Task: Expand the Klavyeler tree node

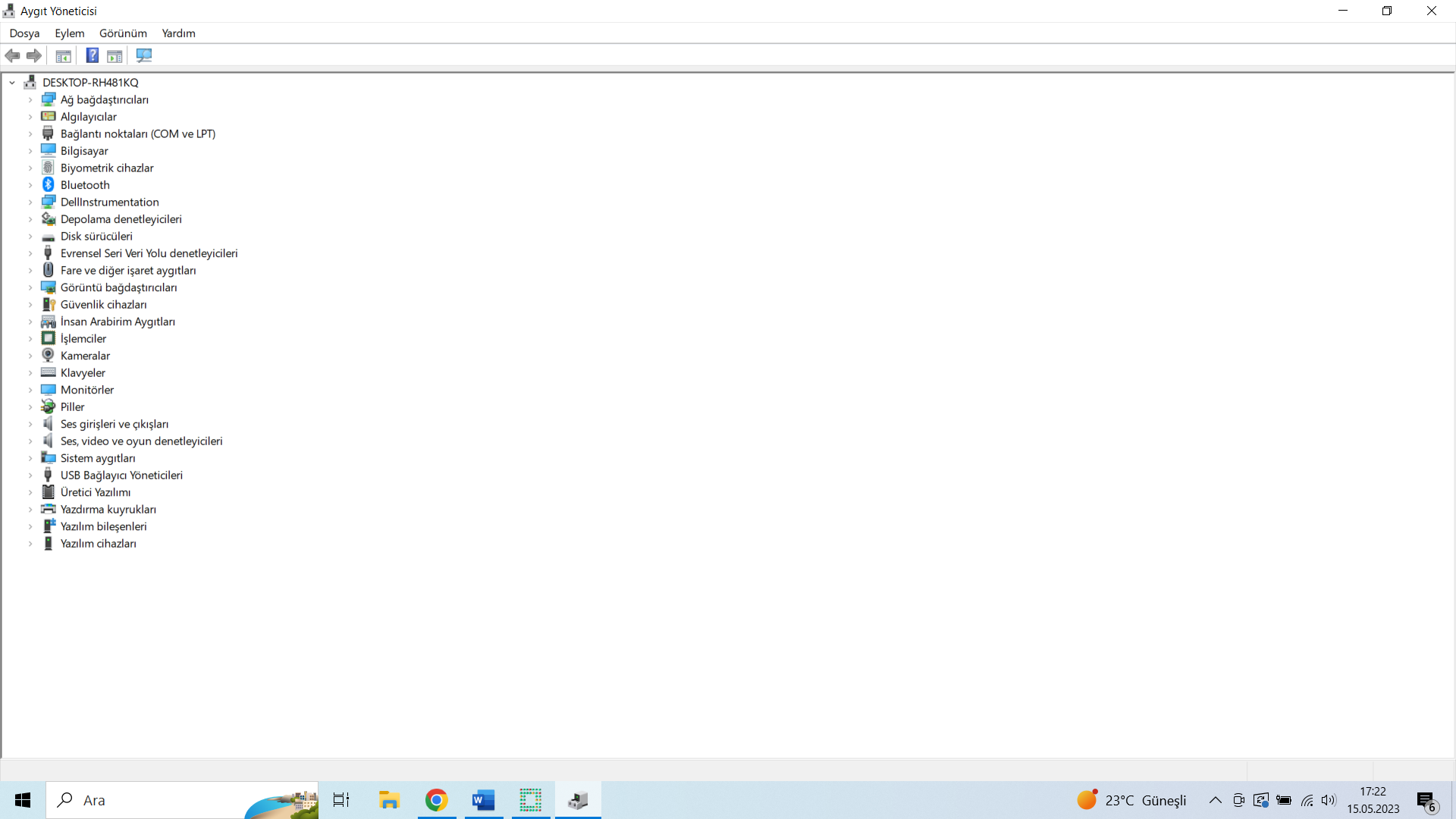Action: [x=30, y=373]
